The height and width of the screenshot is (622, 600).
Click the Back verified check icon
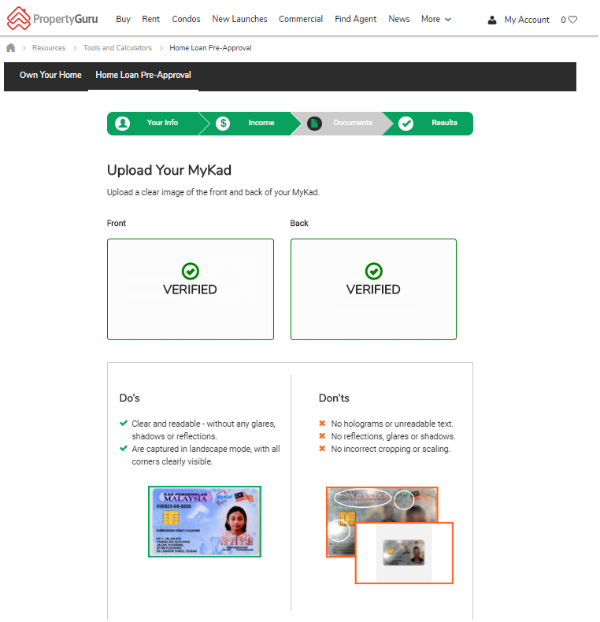coord(374,271)
